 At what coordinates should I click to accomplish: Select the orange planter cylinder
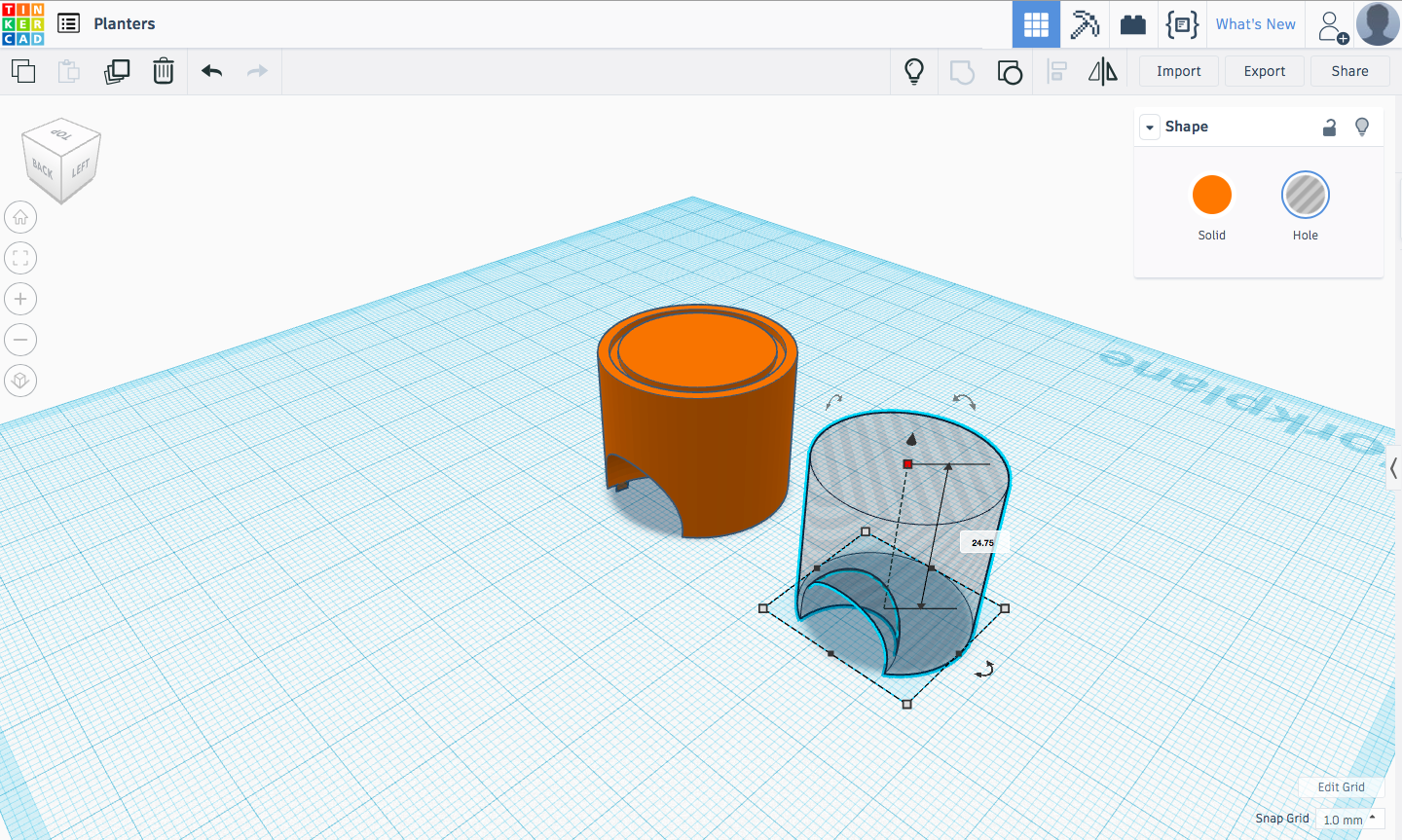[x=697, y=423]
